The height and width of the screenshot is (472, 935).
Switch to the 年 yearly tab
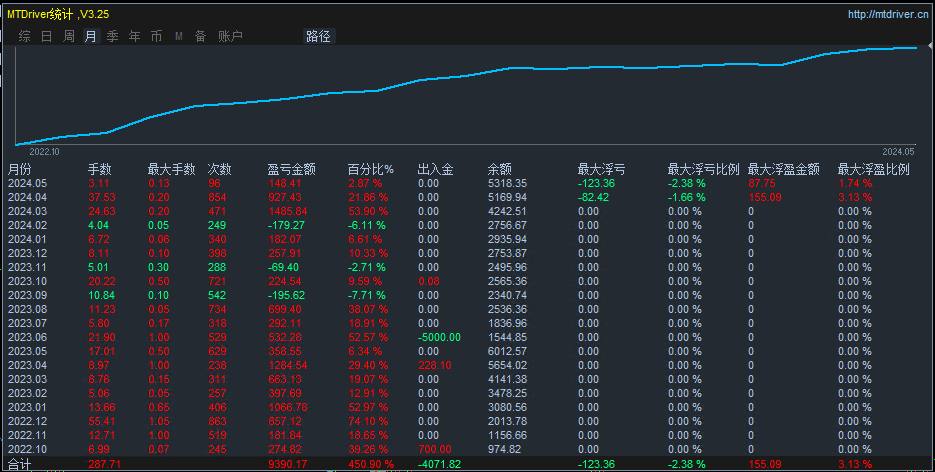pos(134,36)
